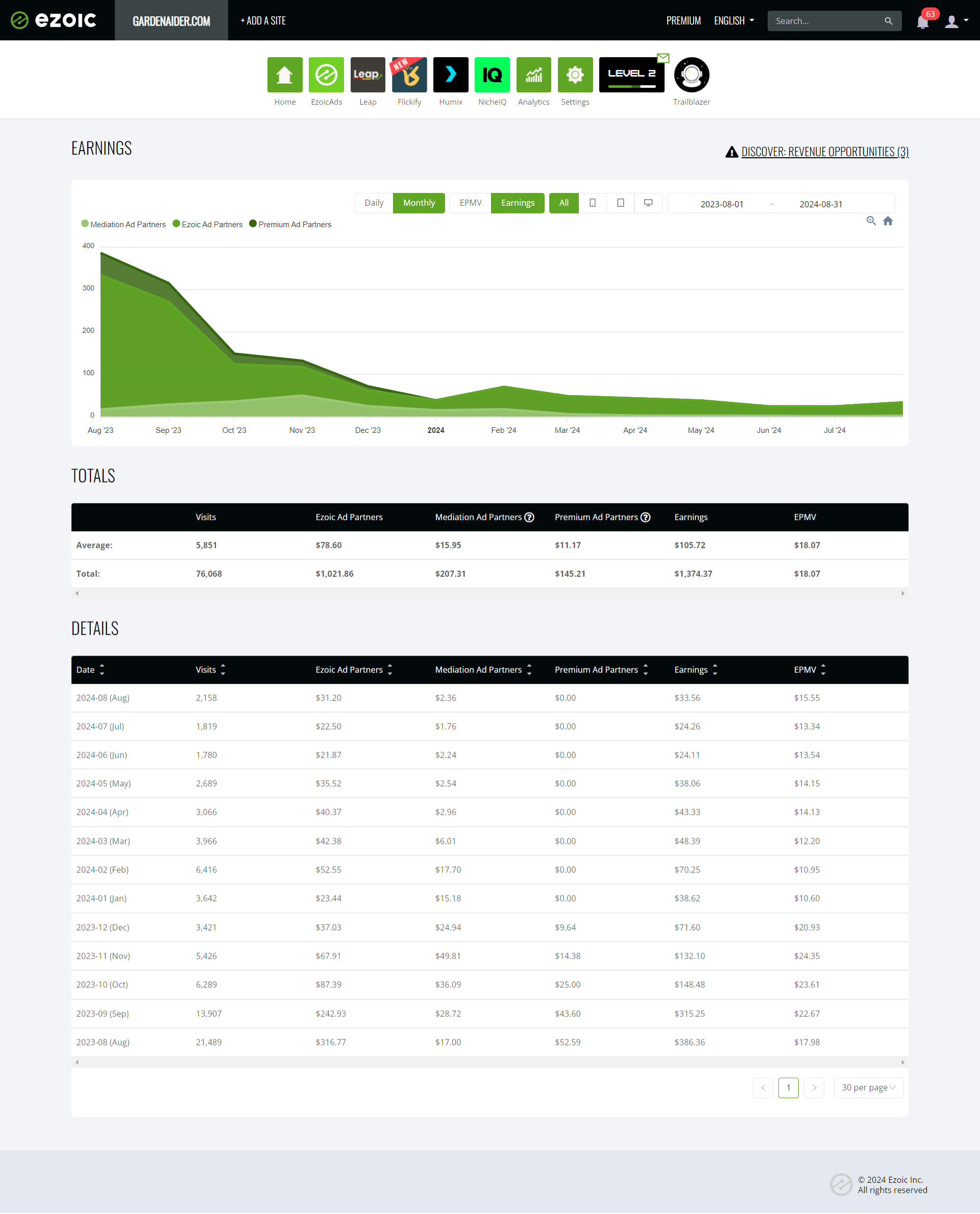The height and width of the screenshot is (1214, 980).
Task: Switch chart to Earnings
Action: (x=518, y=203)
